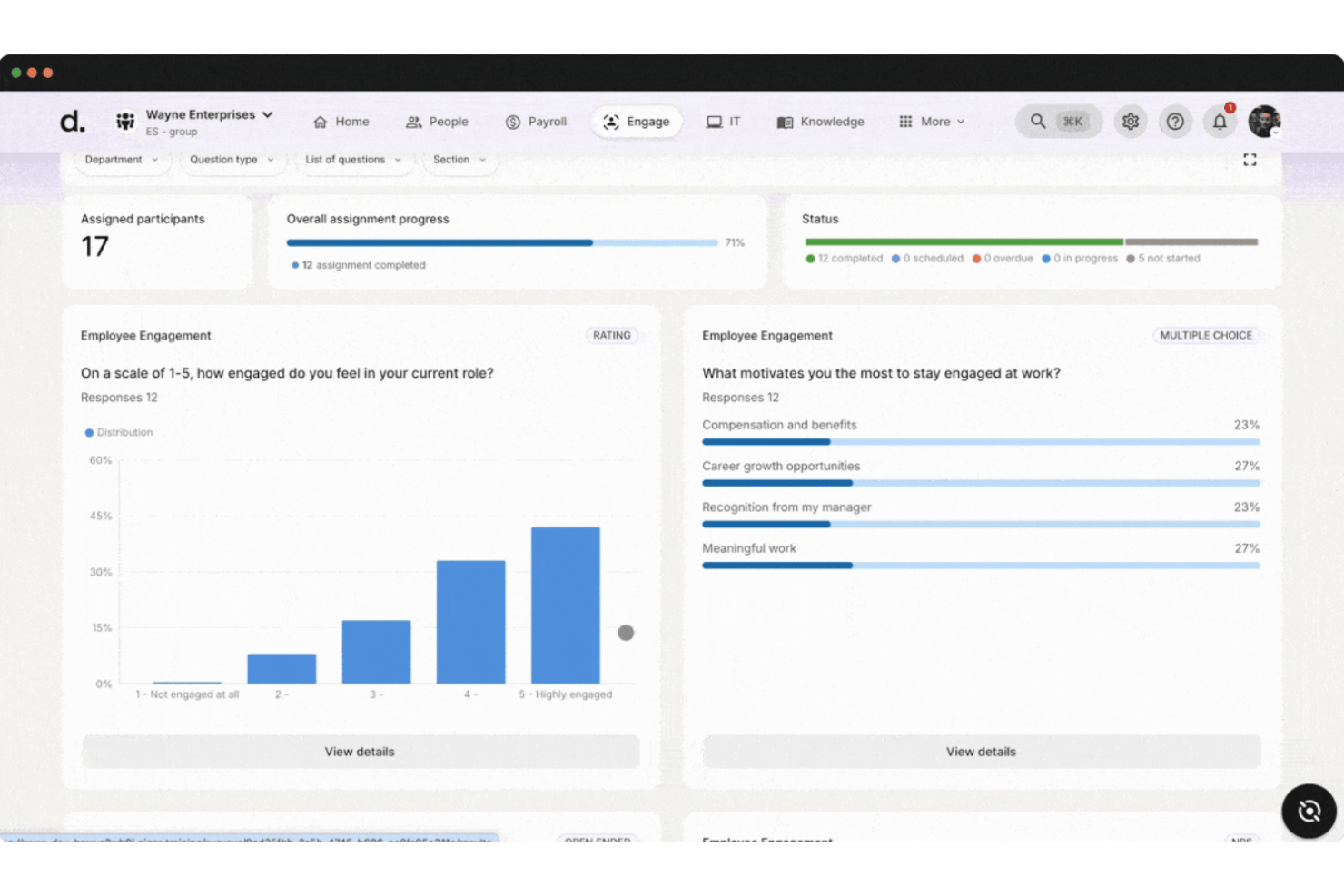Click the green completed status bar segment
This screenshot has height=896, width=1344.
point(964,242)
